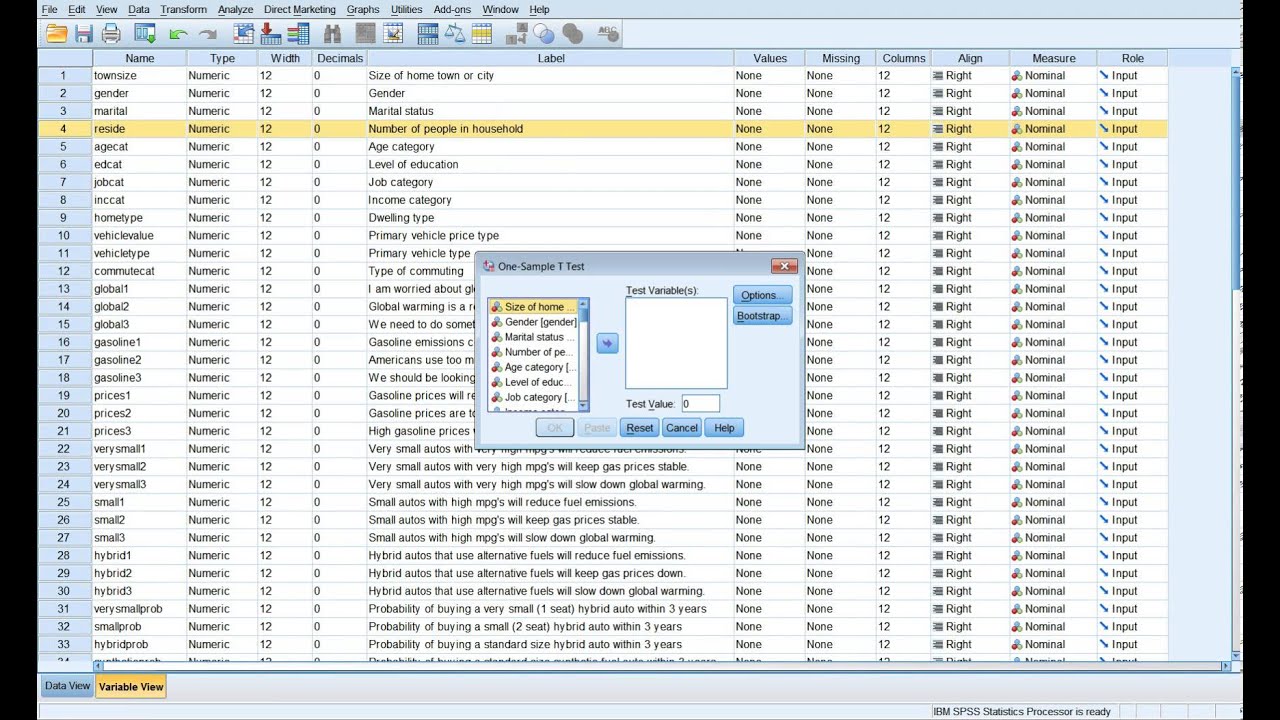Click the 'verysmallprob' variable name cell
1280x720 pixels.
pos(140,608)
